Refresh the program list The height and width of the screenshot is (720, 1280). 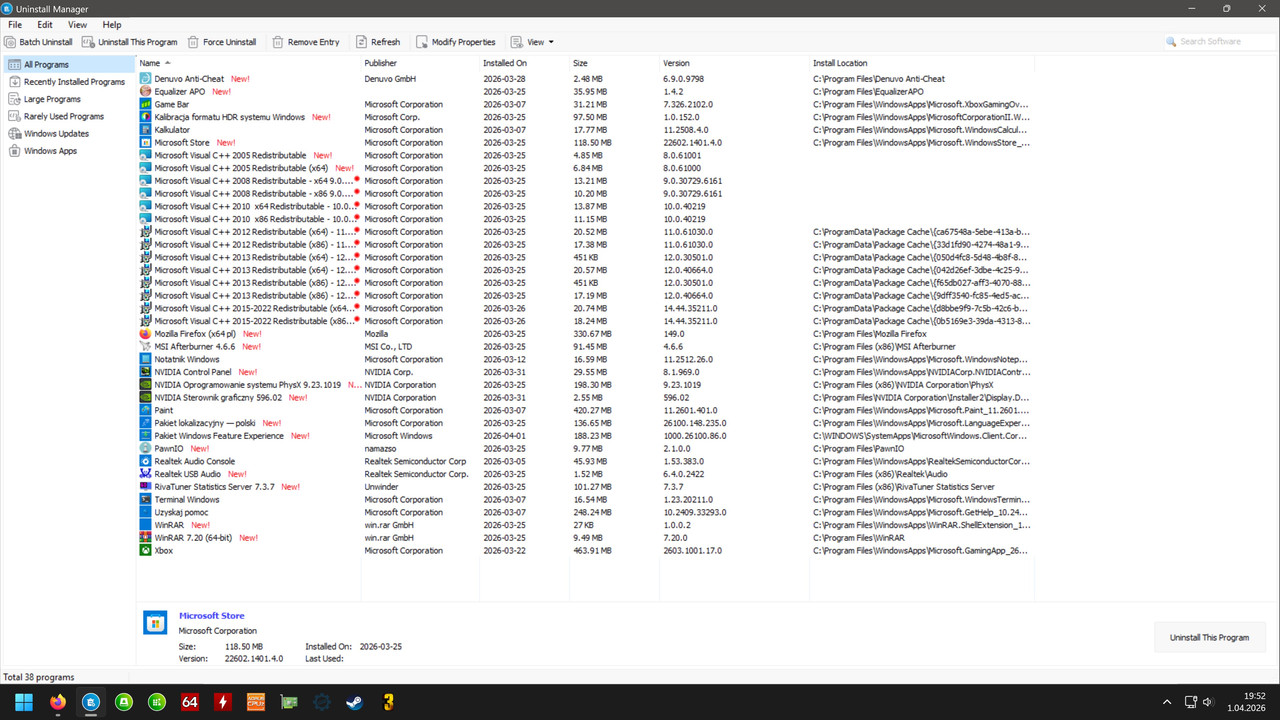377,42
